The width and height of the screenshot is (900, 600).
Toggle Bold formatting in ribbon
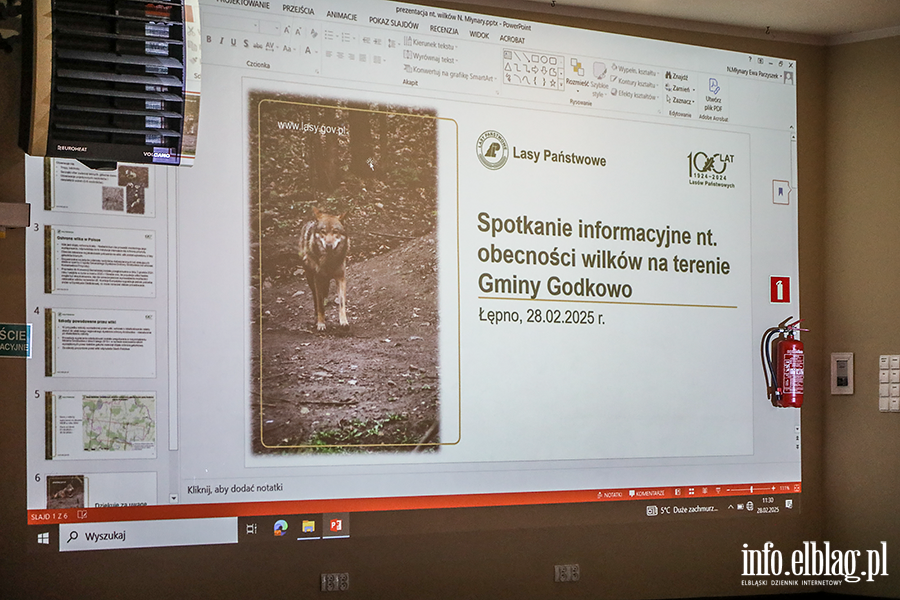[x=209, y=39]
